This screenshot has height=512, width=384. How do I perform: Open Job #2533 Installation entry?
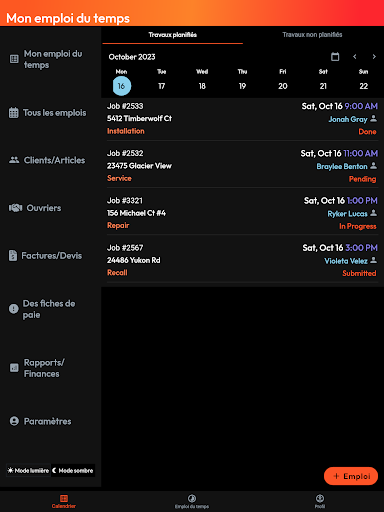[242, 118]
